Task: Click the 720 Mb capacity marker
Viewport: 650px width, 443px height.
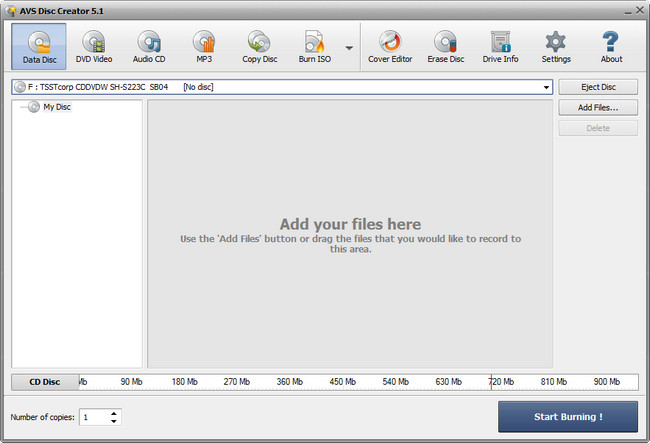Action: [500, 382]
